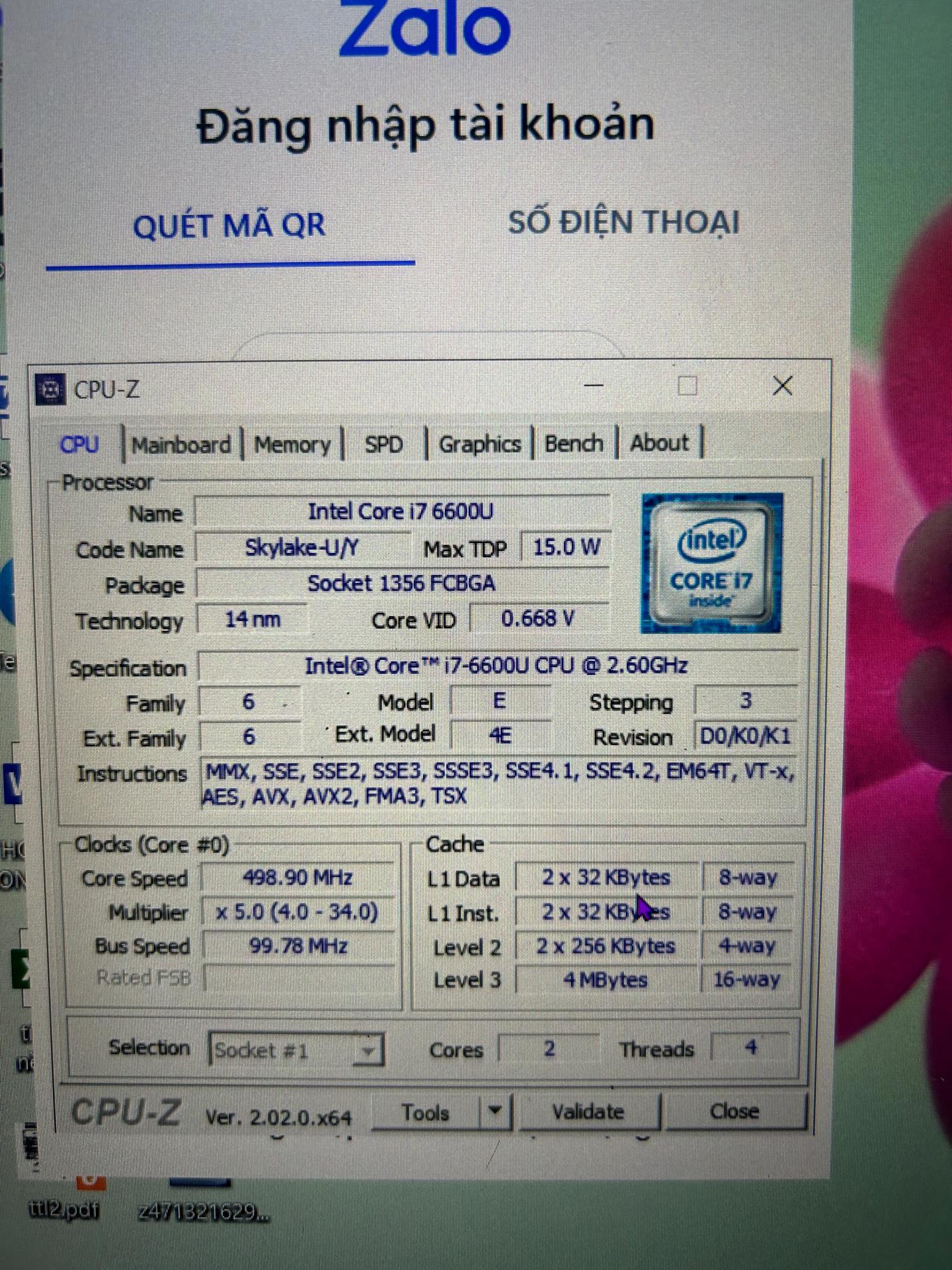The width and height of the screenshot is (952, 1270).
Task: Close CPU-Z with the X icon
Action: (x=783, y=386)
